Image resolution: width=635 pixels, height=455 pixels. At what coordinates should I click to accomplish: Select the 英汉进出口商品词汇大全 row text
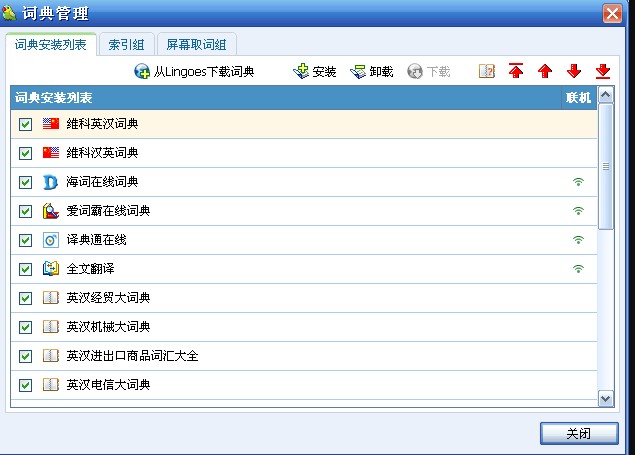coord(132,356)
